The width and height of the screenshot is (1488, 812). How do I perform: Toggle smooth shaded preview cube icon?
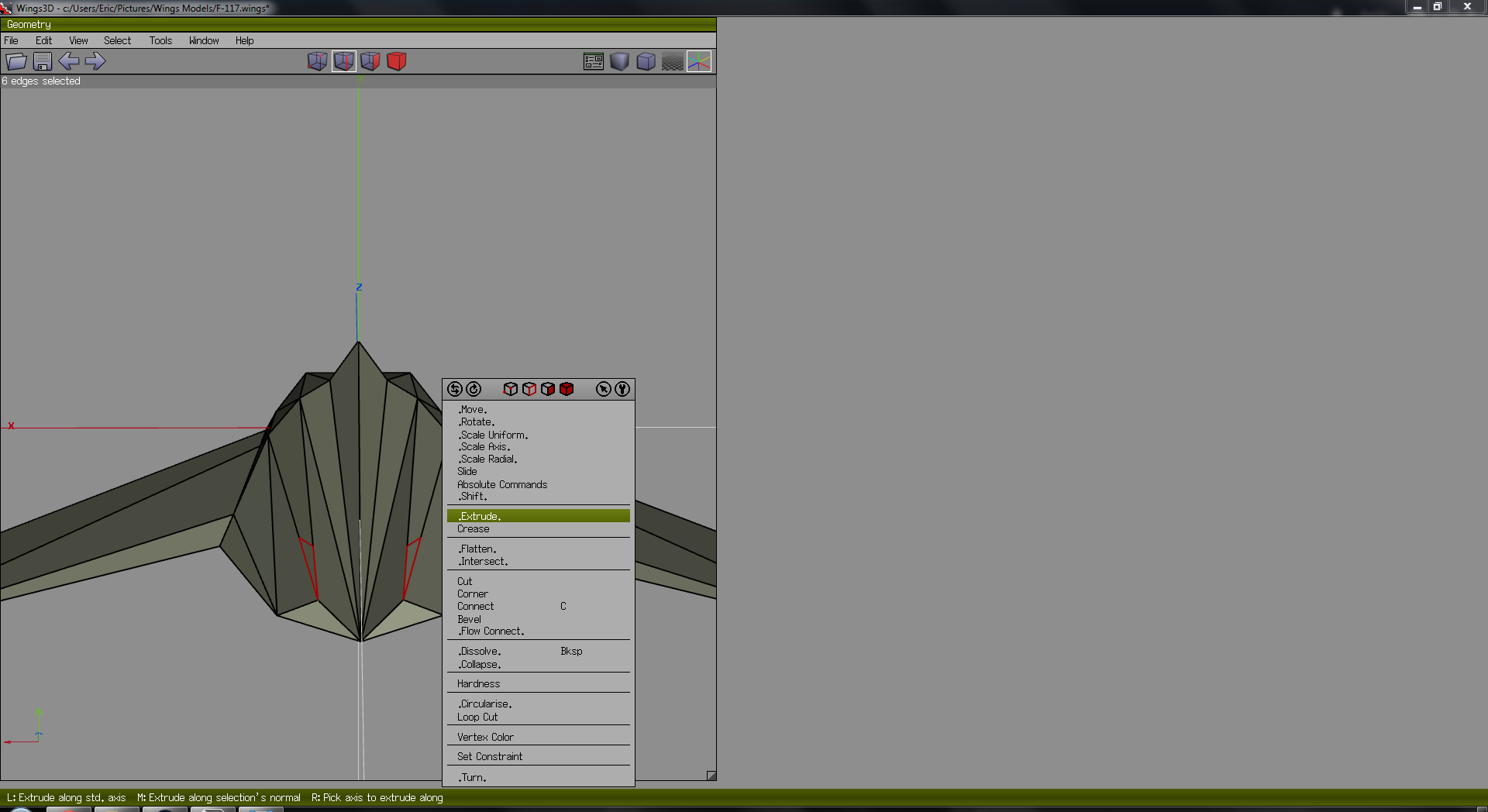[x=620, y=61]
